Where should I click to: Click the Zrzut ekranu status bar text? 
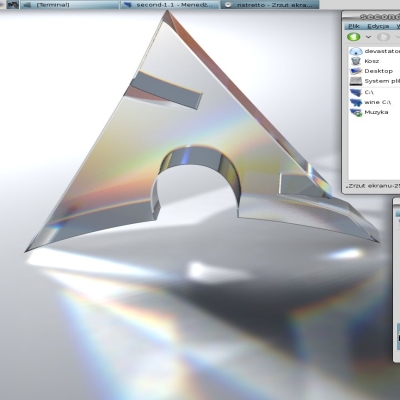(x=373, y=186)
